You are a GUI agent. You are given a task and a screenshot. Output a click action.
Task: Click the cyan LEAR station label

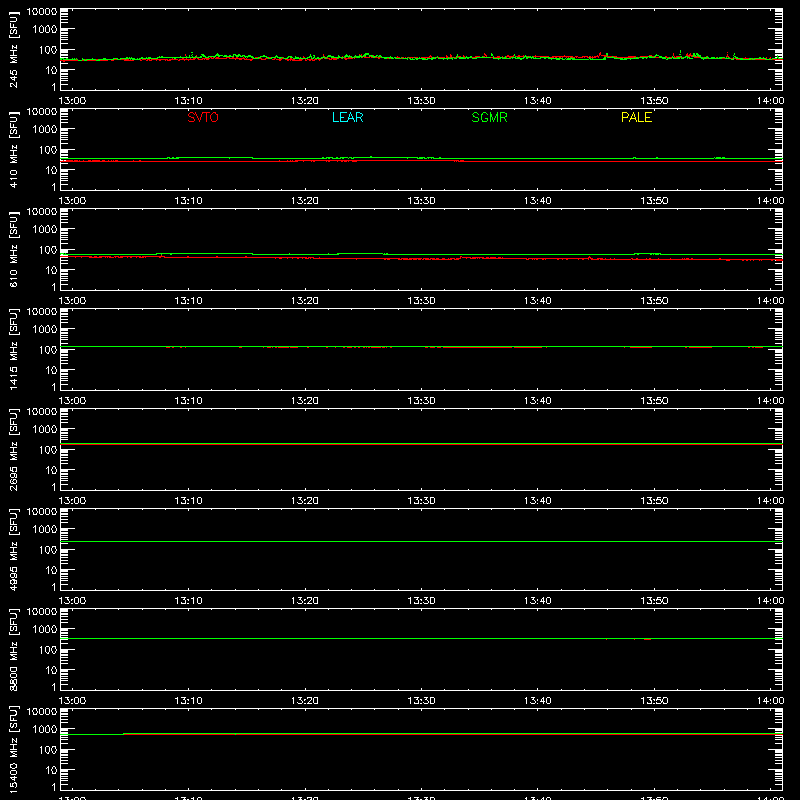coord(347,117)
